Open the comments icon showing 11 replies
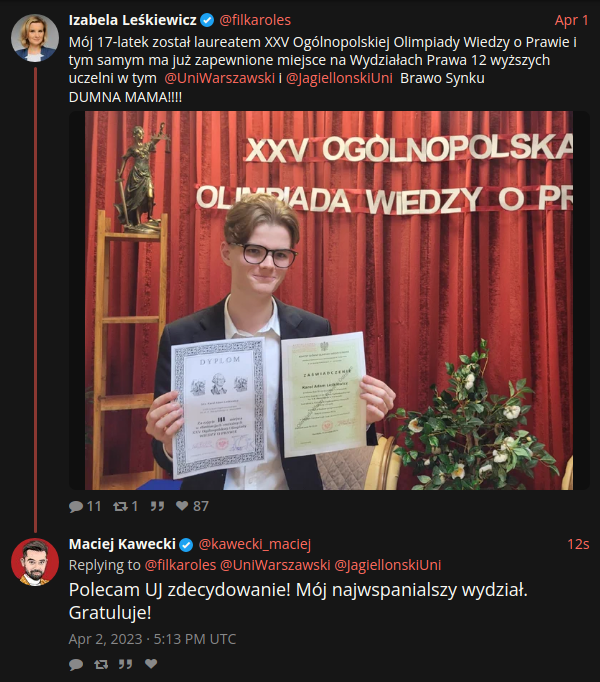Viewport: 600px width, 682px height. pos(76,506)
